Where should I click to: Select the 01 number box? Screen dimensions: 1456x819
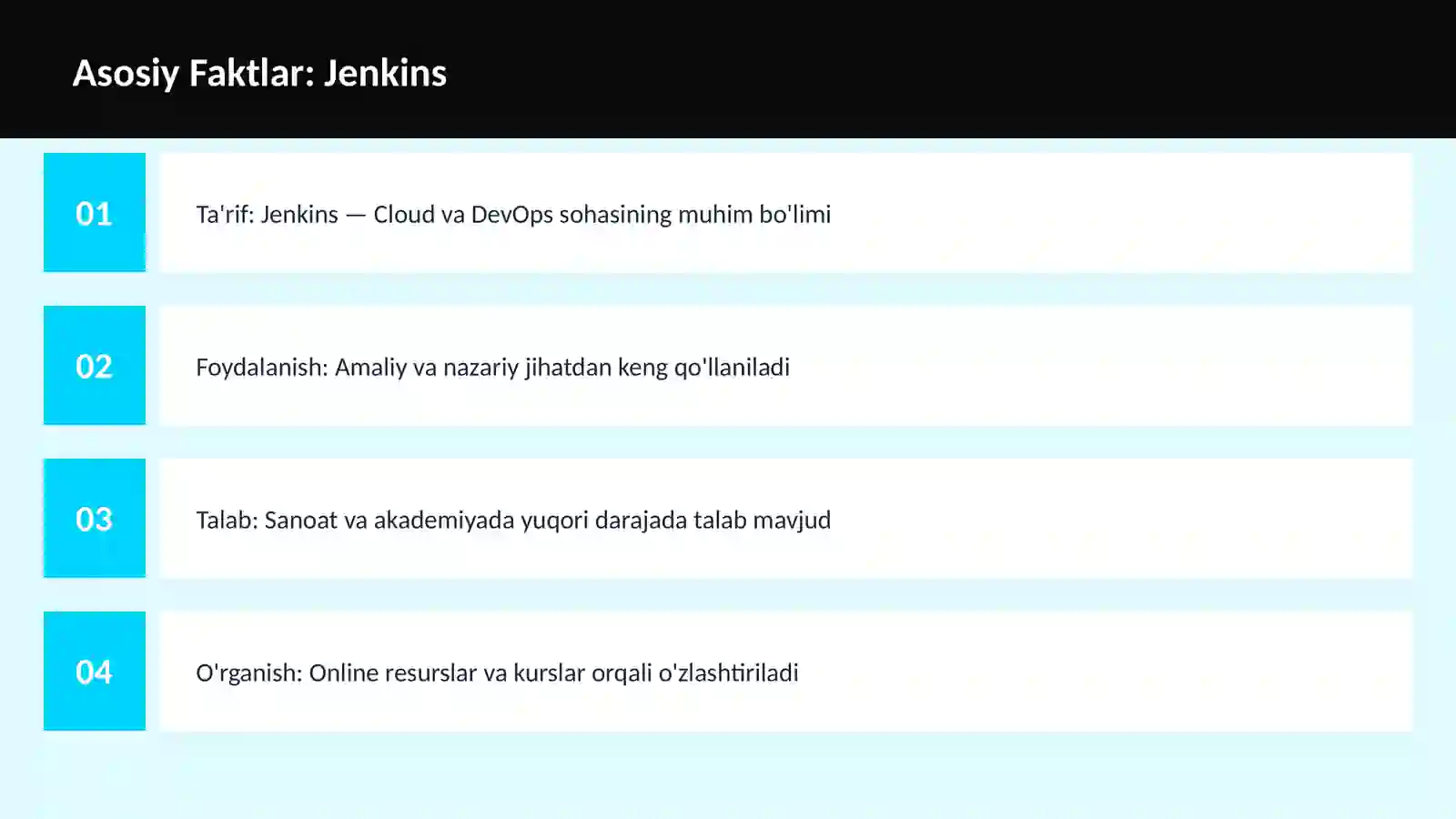95,212
